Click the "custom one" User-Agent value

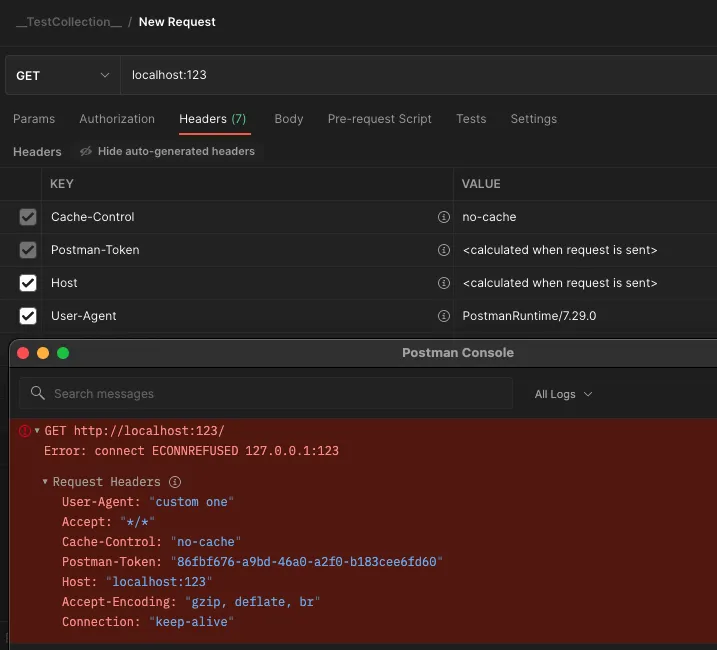pyautogui.click(x=191, y=502)
